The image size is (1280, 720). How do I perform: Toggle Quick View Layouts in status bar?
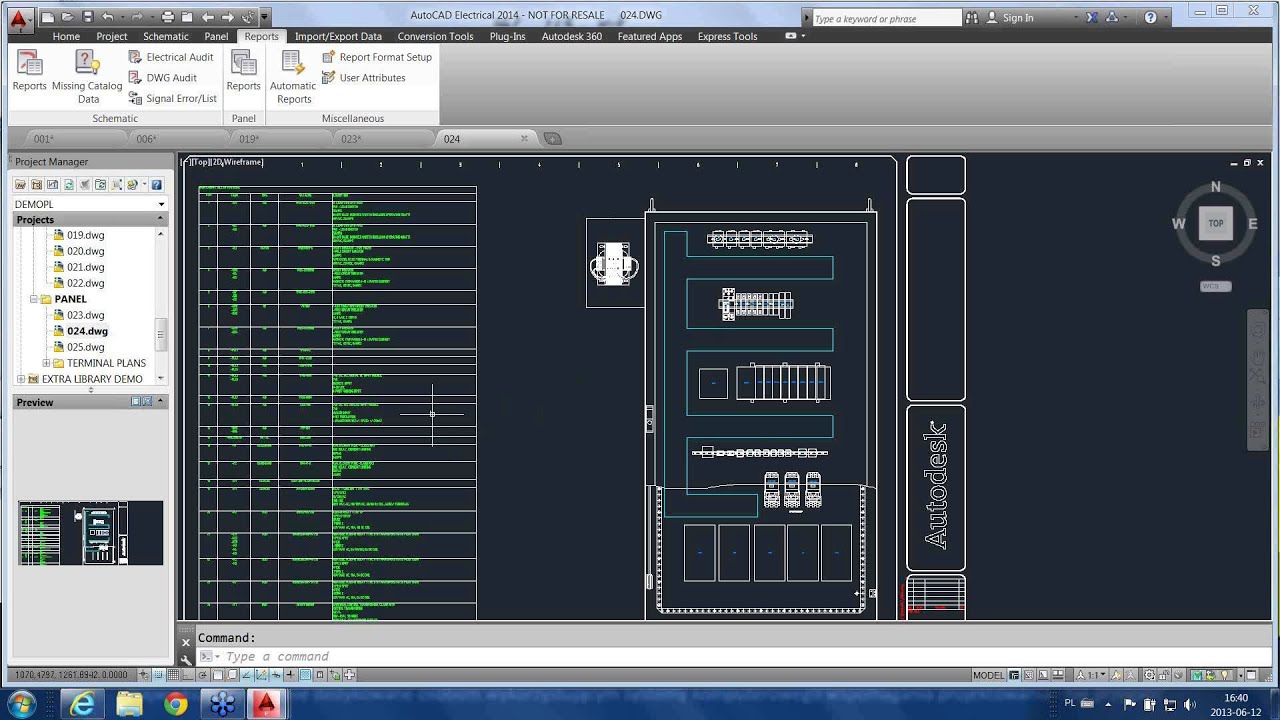coord(1043,675)
